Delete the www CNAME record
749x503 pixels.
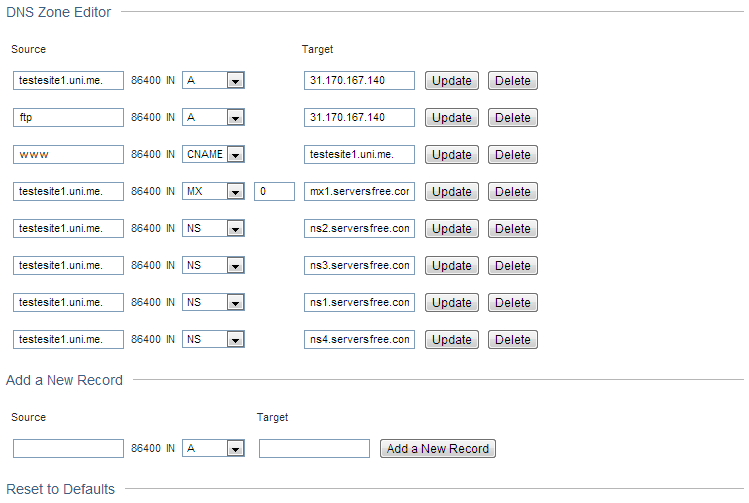click(x=513, y=155)
